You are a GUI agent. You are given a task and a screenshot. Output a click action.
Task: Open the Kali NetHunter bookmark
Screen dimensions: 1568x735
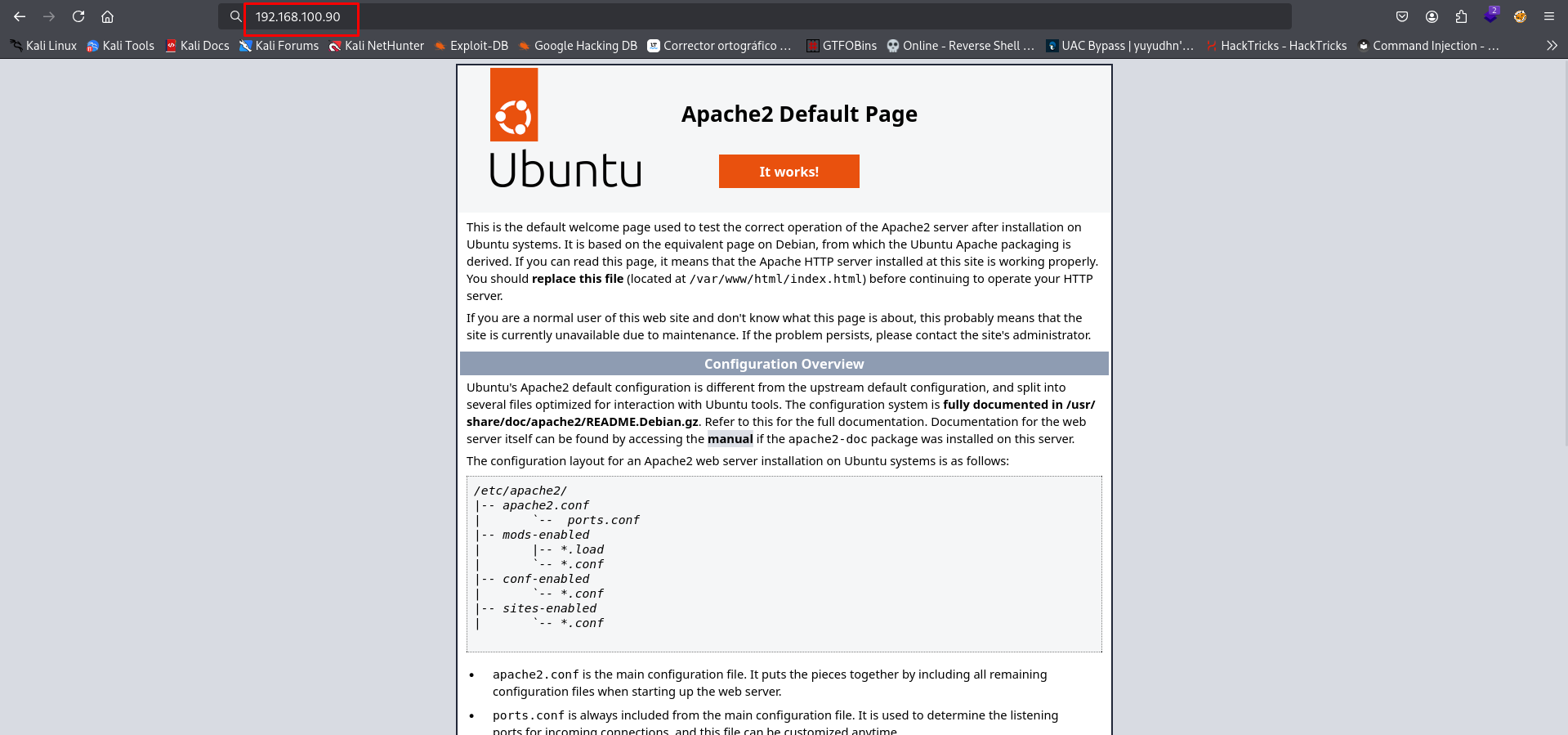pos(376,46)
